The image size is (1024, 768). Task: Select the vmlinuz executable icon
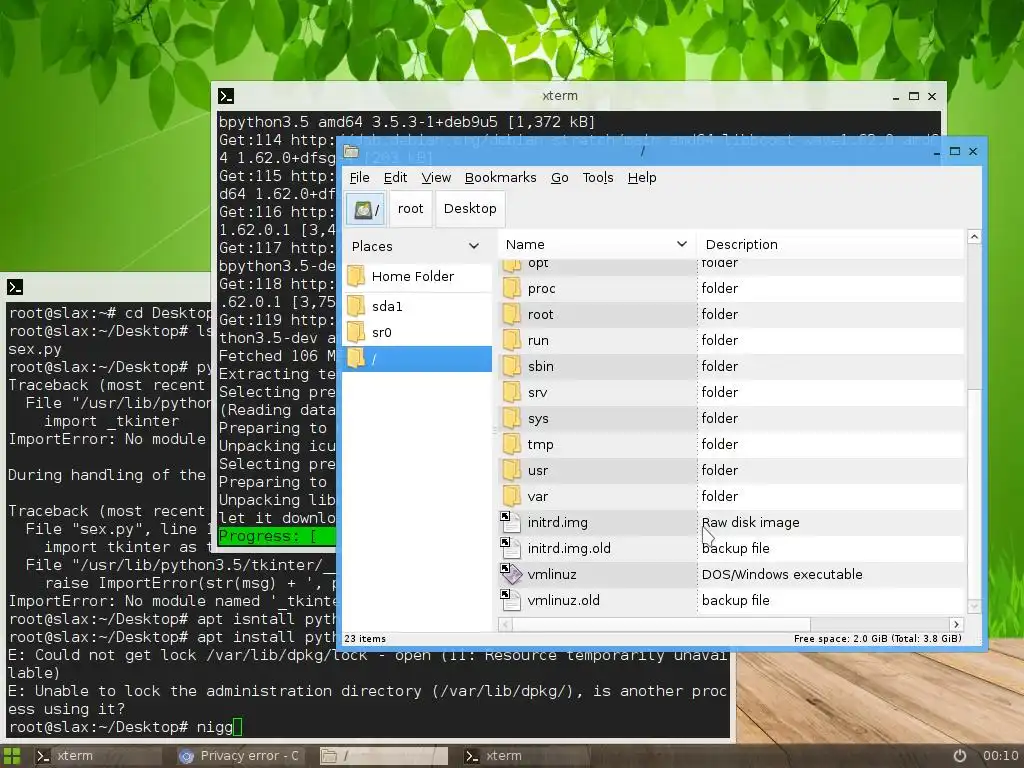pos(511,574)
